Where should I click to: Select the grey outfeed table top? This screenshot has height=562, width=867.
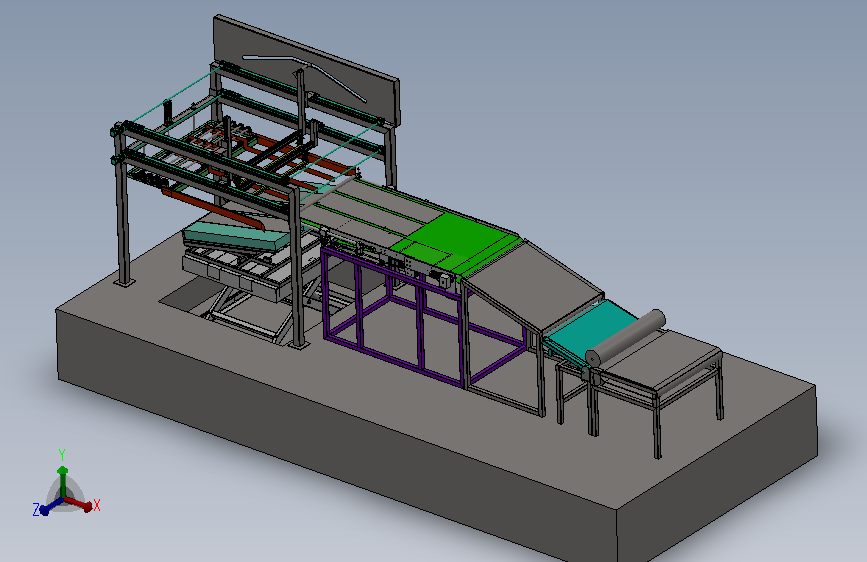pos(661,360)
